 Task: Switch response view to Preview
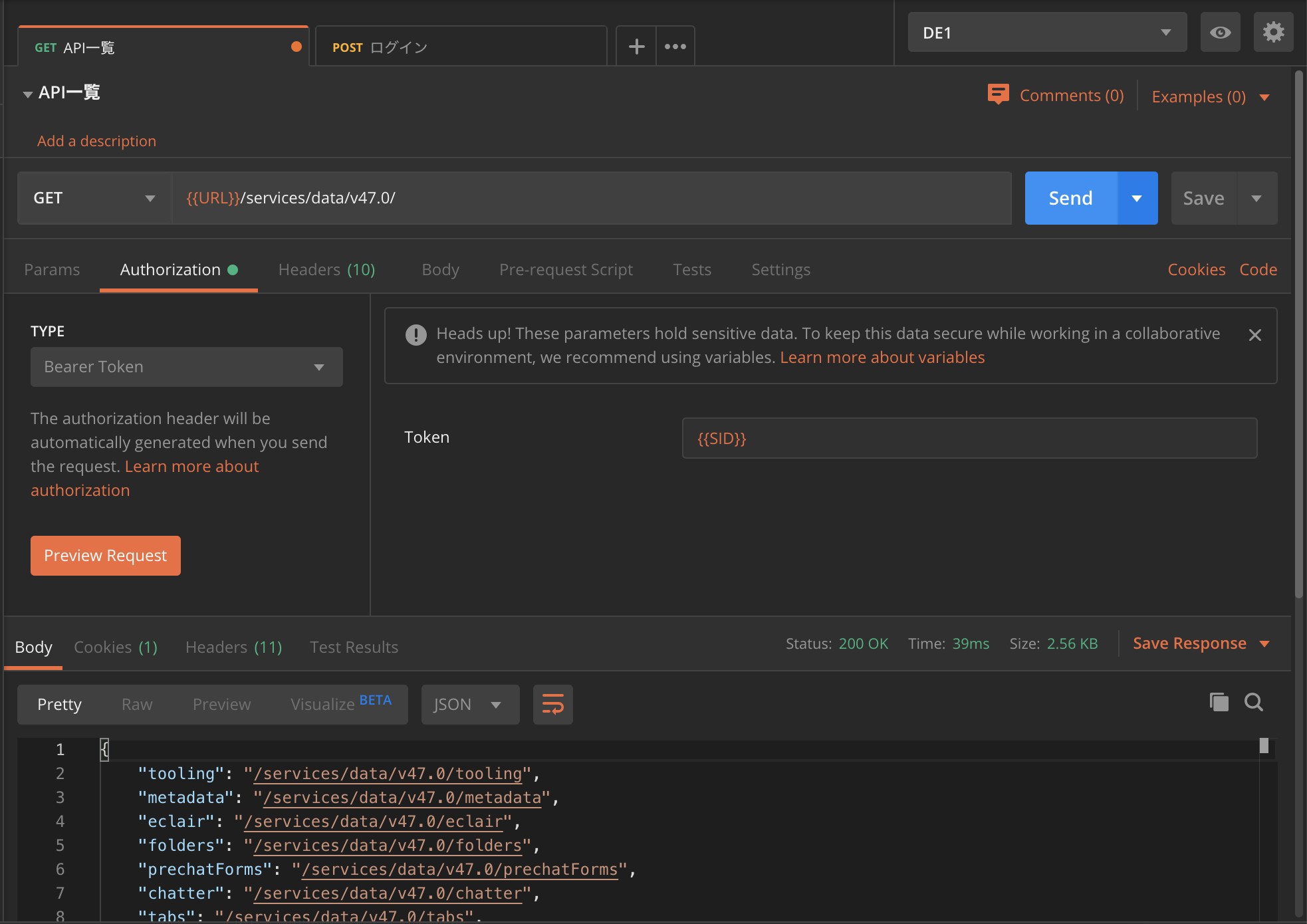click(x=221, y=705)
